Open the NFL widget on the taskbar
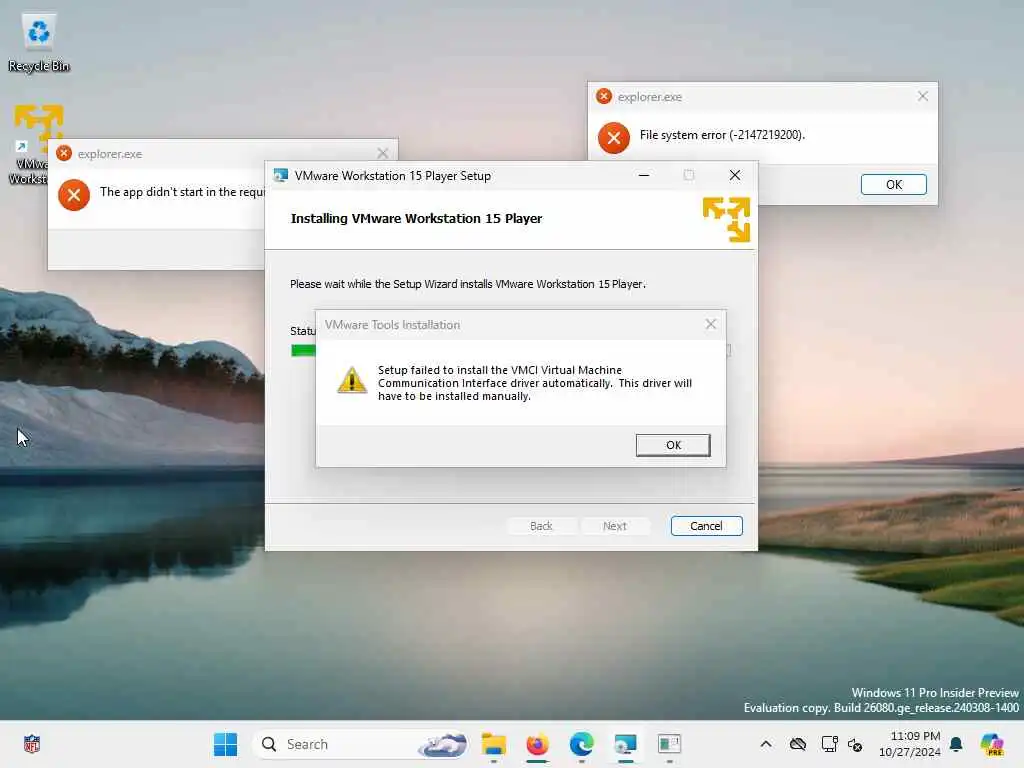This screenshot has height=768, width=1024. [x=31, y=744]
